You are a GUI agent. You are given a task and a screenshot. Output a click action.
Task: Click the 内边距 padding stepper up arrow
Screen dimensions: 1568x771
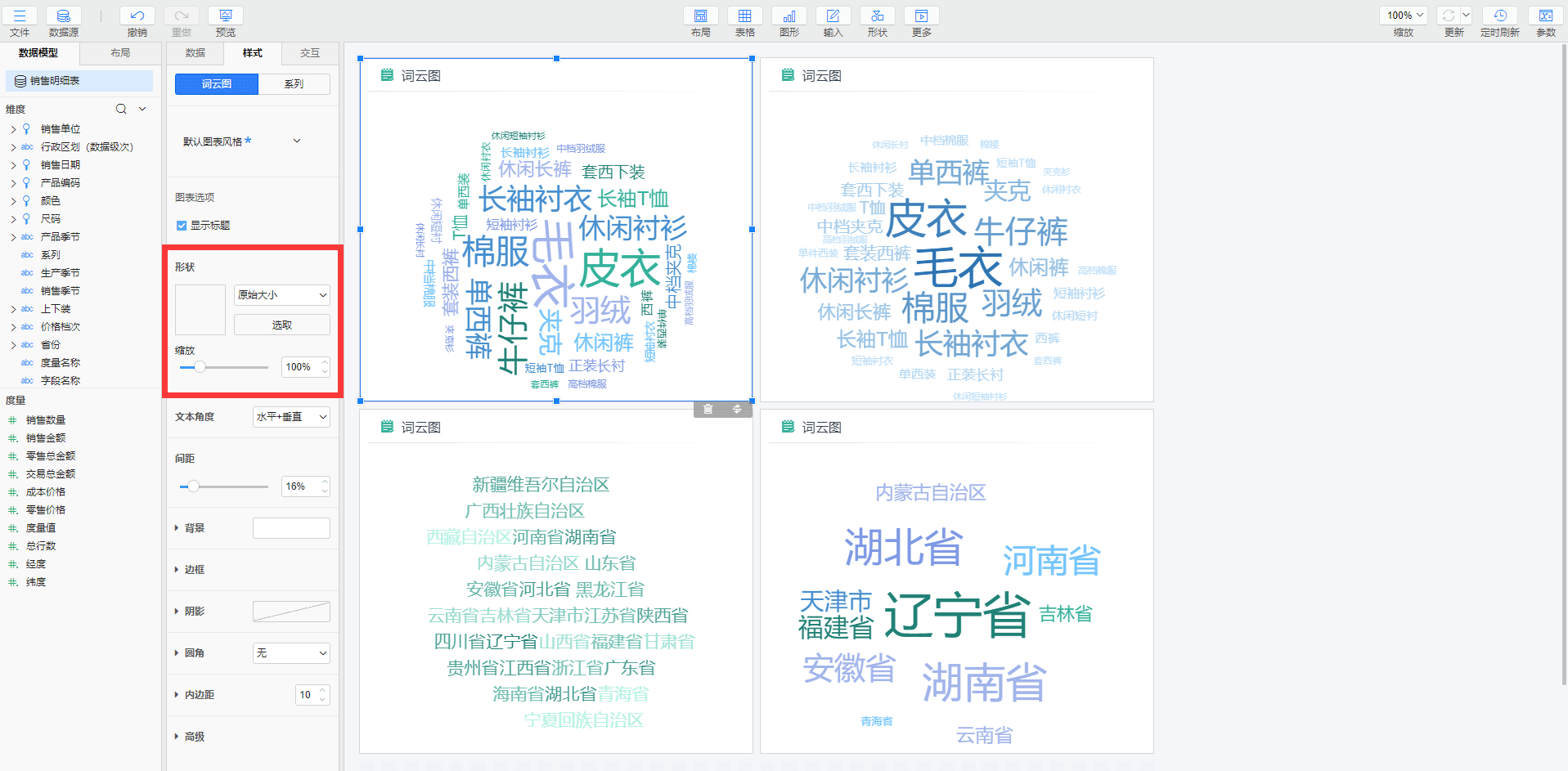click(x=324, y=689)
